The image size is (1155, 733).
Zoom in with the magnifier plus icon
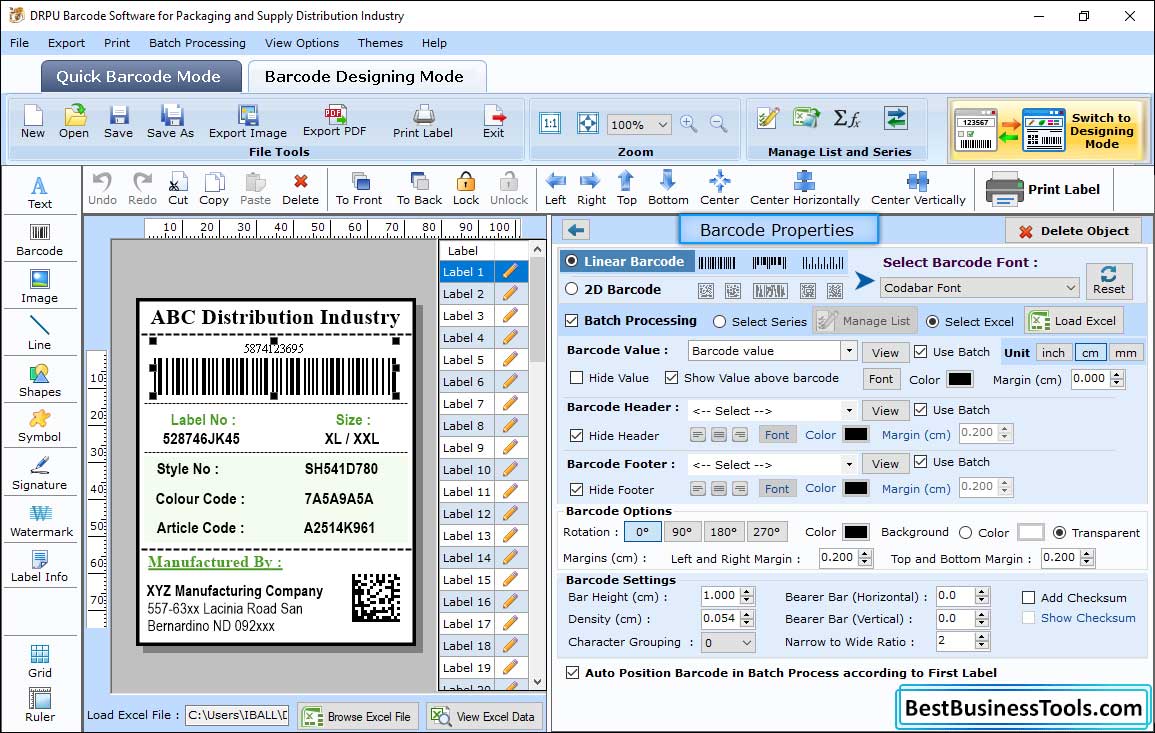[x=689, y=124]
